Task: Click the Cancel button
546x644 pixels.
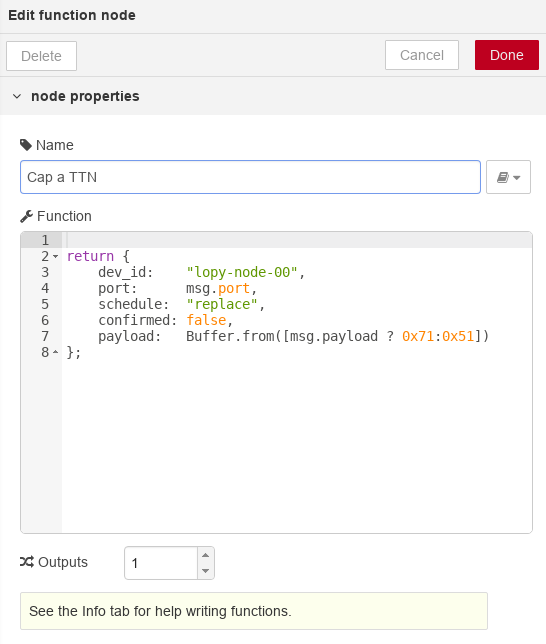Action: pyautogui.click(x=422, y=55)
